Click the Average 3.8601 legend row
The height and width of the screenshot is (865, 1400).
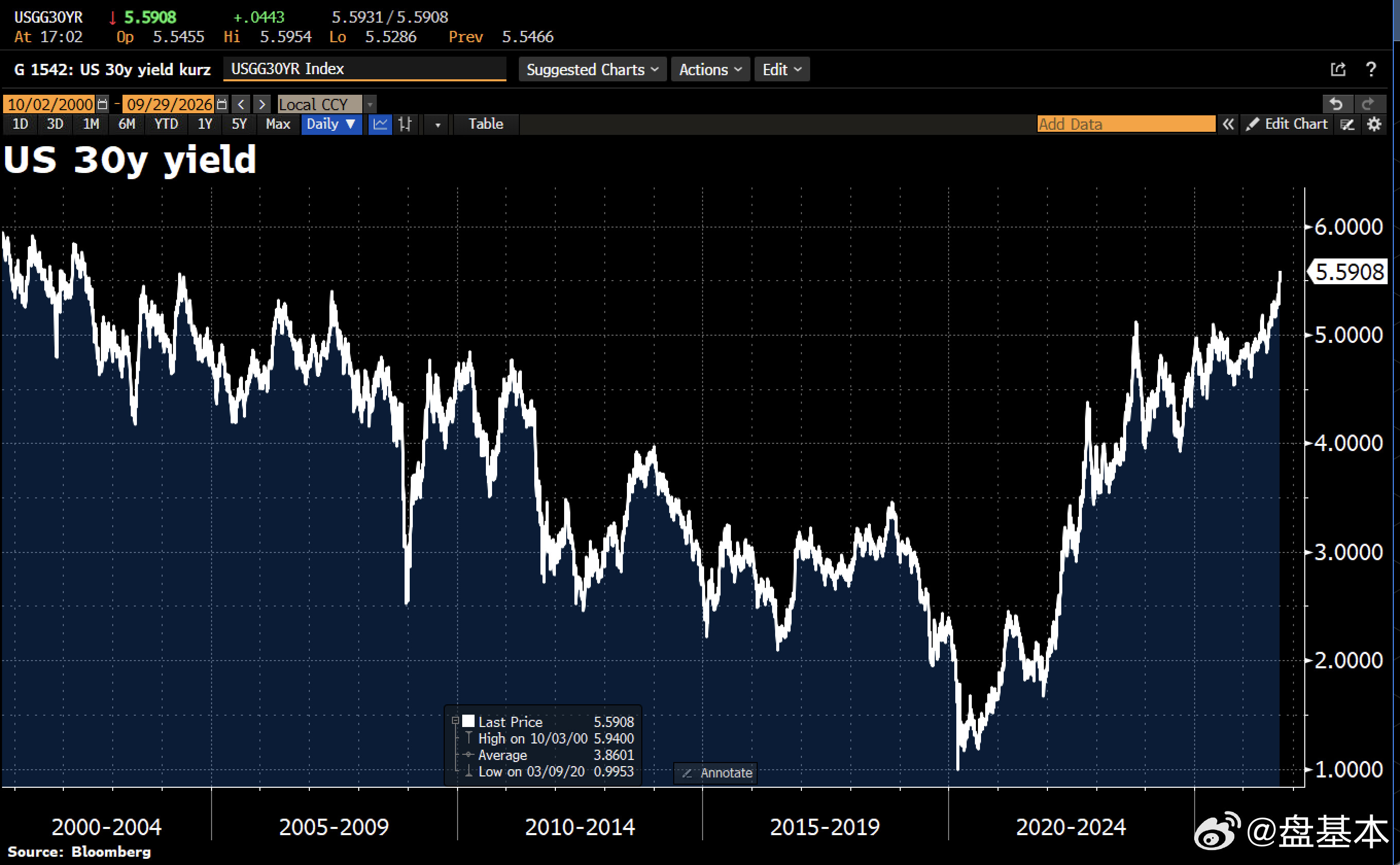(x=549, y=755)
